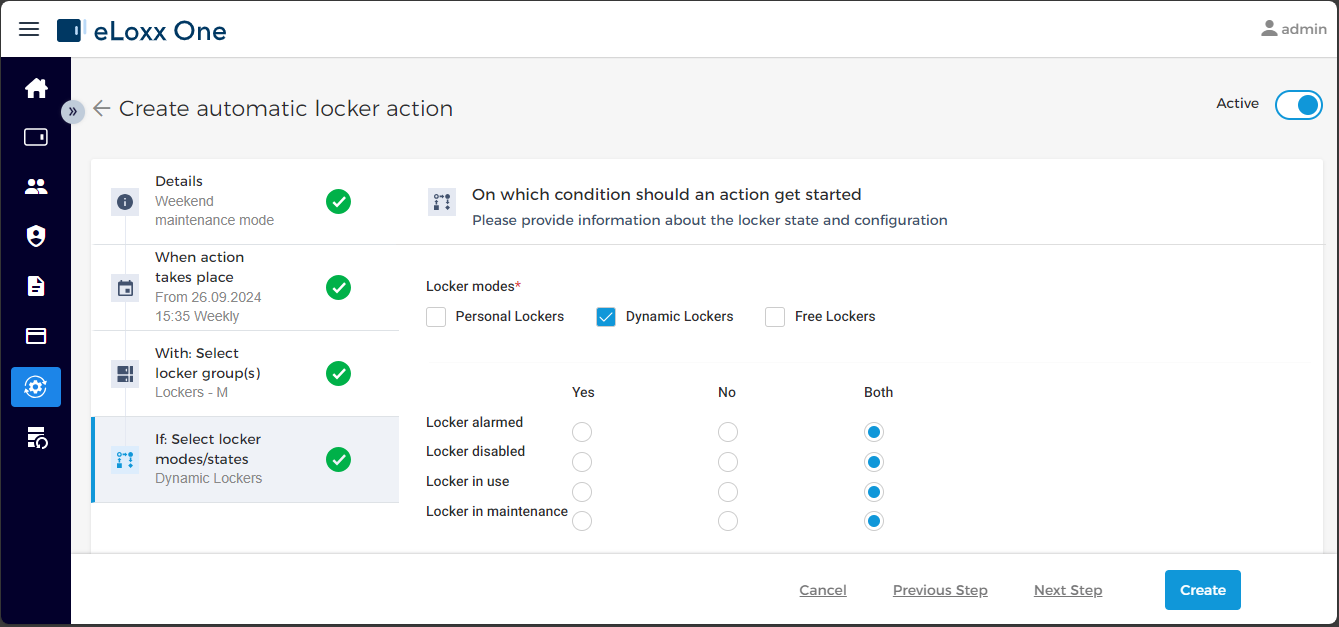The image size is (1339, 627).
Task: Open the users page from sidebar
Action: click(x=36, y=186)
